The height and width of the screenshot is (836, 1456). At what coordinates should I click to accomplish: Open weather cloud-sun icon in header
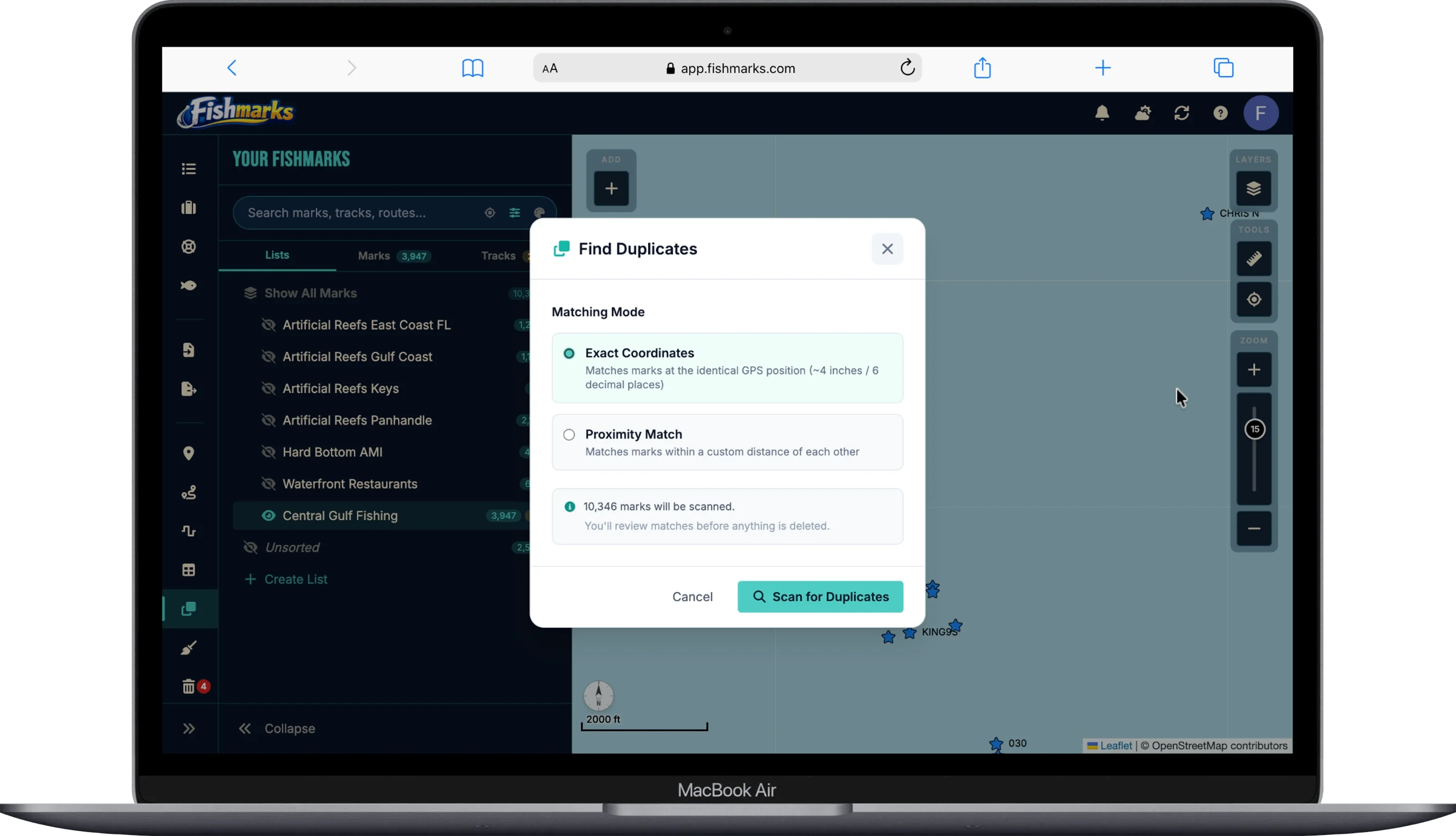[x=1142, y=113]
